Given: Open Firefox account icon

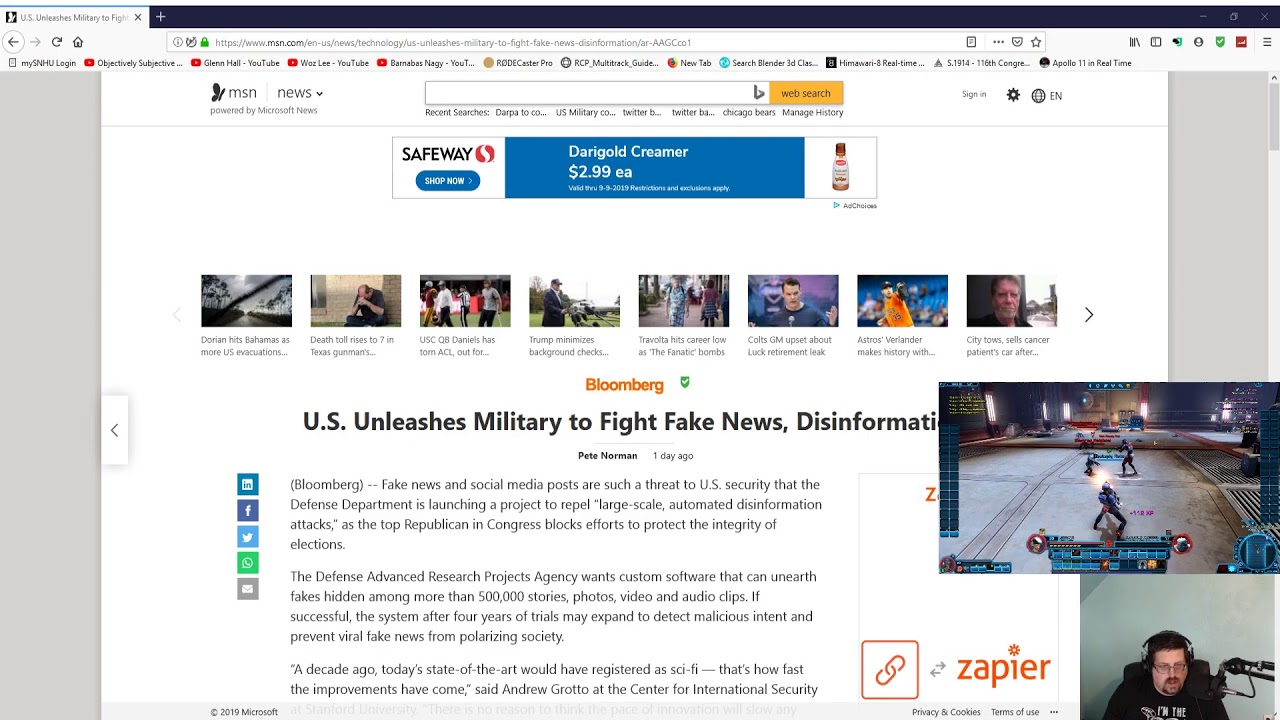Looking at the screenshot, I should tap(1198, 42).
